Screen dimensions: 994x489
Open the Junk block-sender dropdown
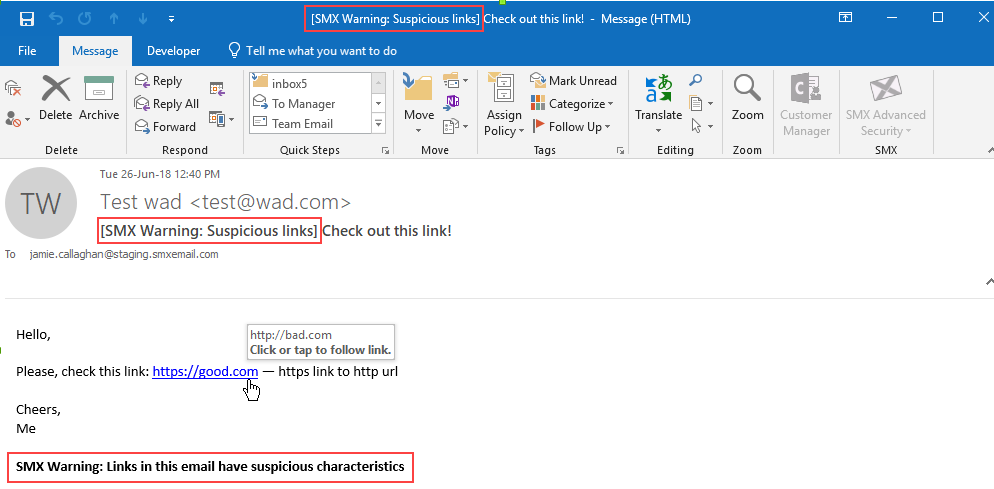18,119
